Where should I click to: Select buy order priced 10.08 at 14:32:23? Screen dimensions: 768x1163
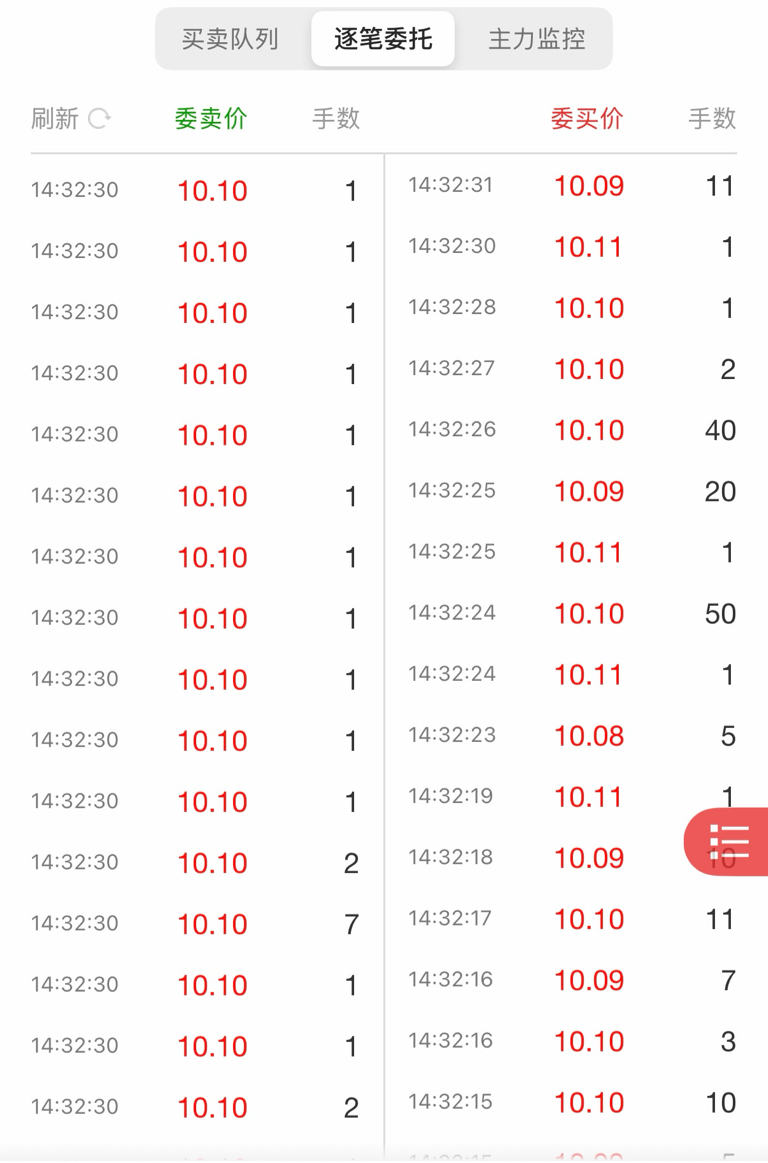(571, 736)
